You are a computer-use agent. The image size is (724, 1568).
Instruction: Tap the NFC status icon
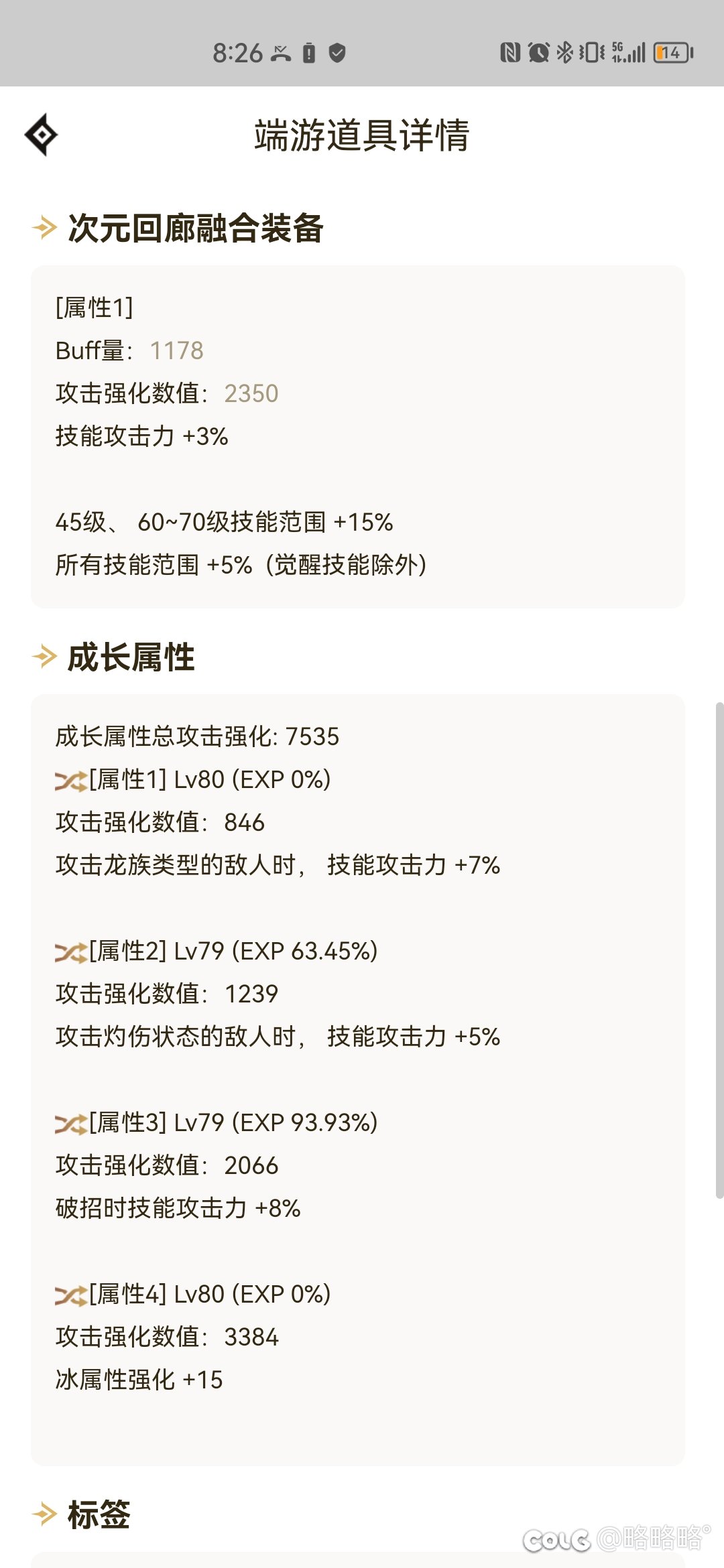coord(510,52)
